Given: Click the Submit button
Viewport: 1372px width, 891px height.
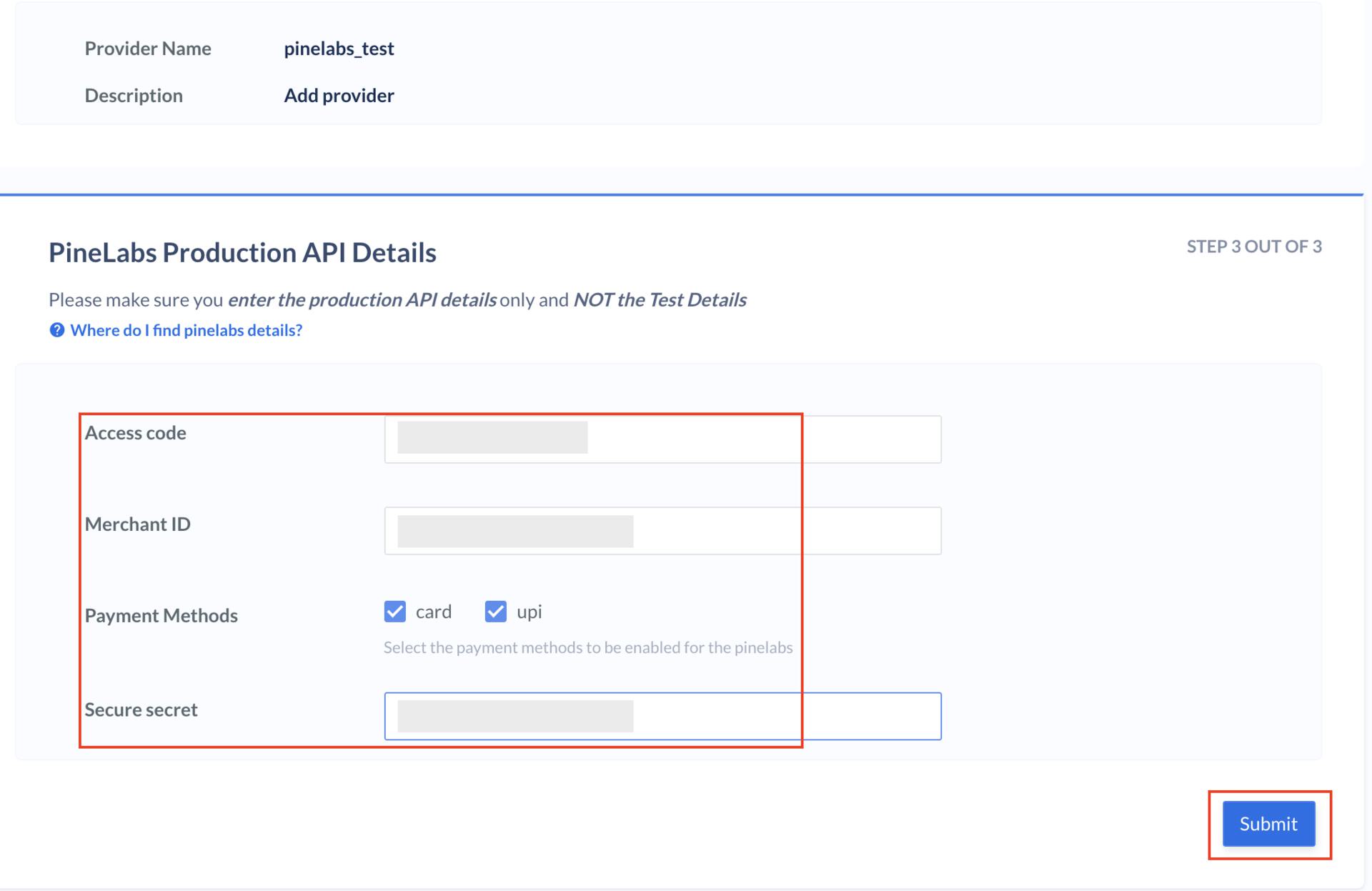Looking at the screenshot, I should point(1268,824).
